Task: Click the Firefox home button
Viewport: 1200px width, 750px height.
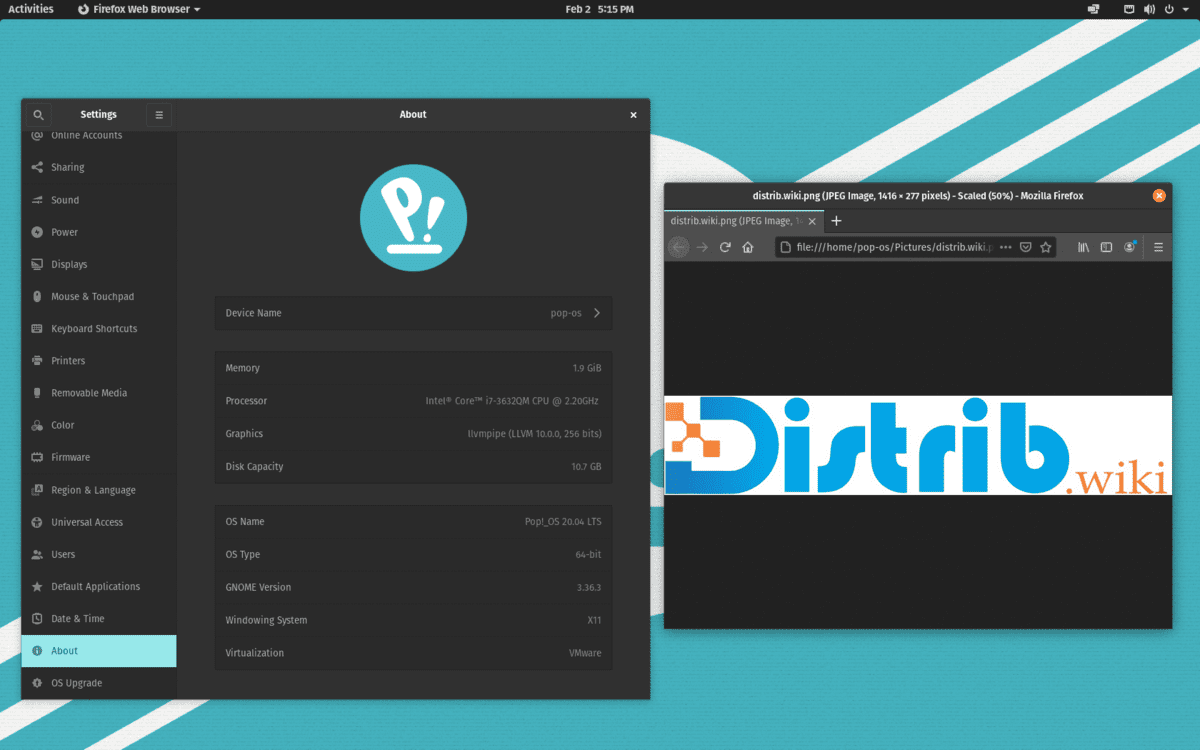Action: [x=748, y=247]
